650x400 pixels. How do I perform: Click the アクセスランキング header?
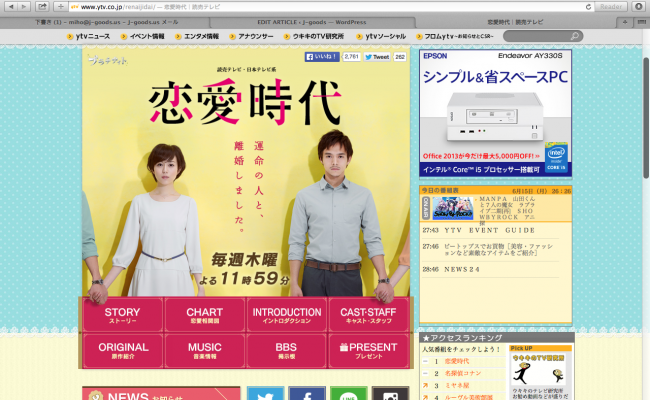pos(497,338)
